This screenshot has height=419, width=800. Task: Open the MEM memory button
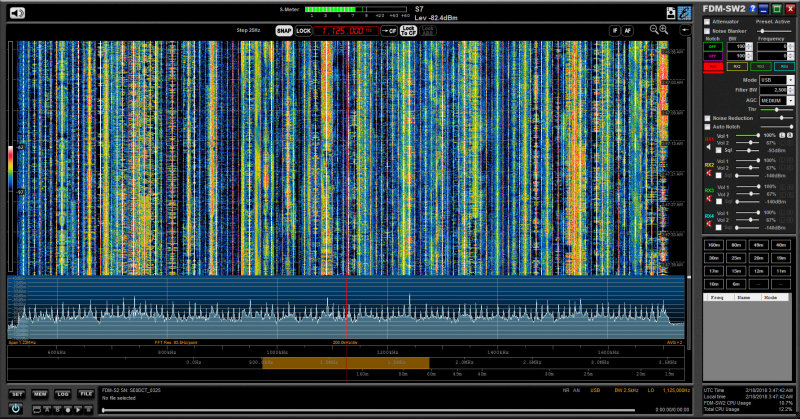[40, 394]
